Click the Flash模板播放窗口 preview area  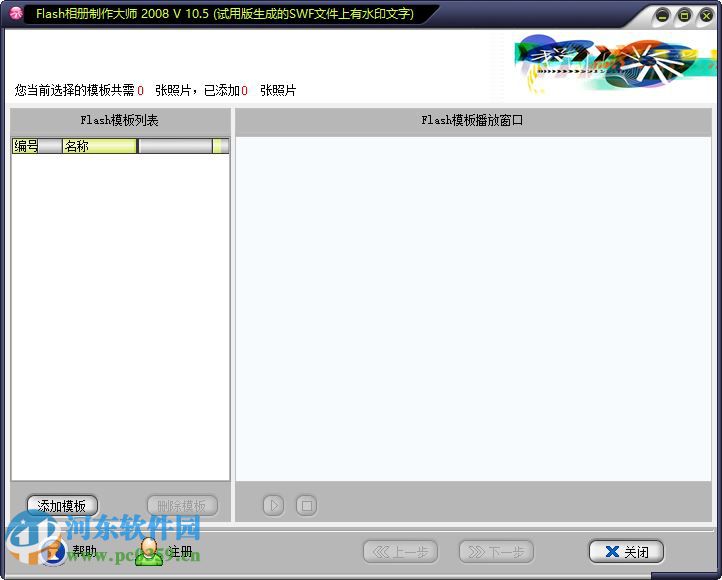click(473, 308)
